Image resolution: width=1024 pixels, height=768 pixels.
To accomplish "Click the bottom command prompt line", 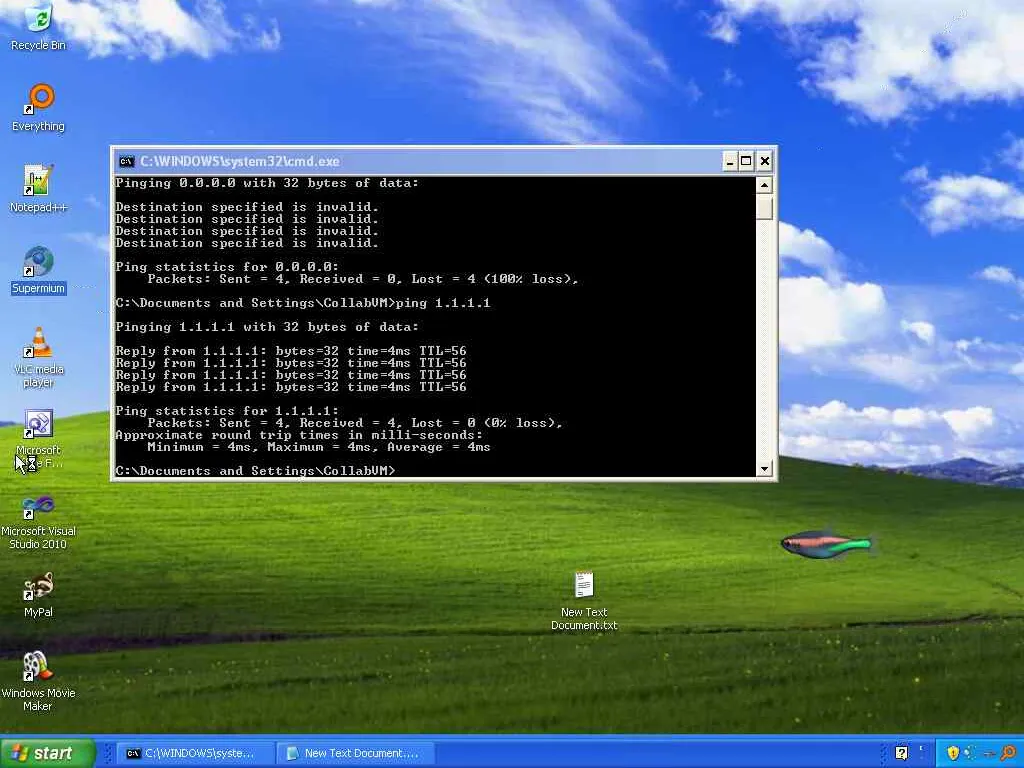I will pyautogui.click(x=255, y=471).
